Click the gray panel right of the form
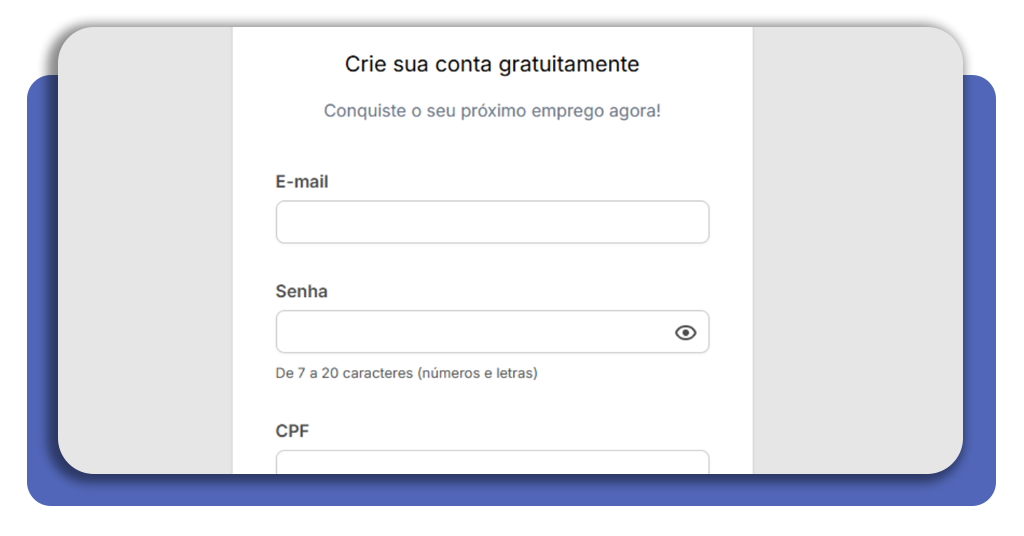 point(855,250)
